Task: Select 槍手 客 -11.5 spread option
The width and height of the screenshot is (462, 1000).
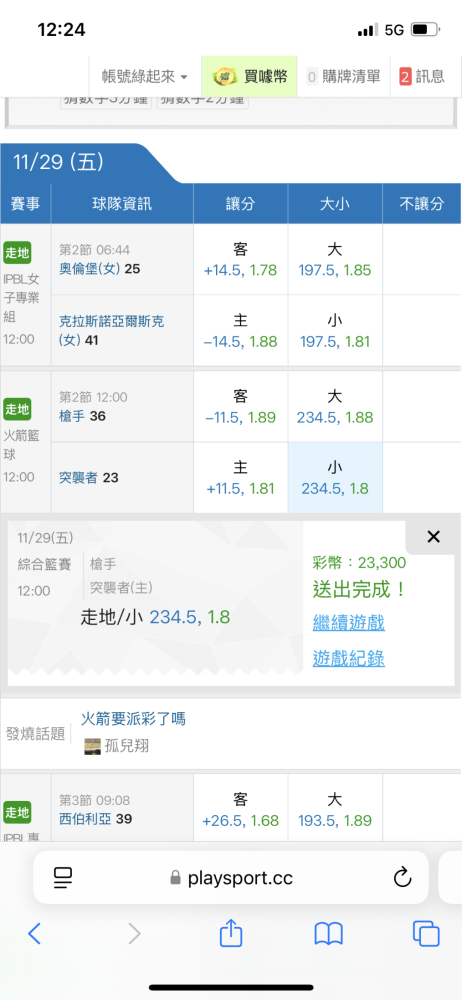Action: (x=241, y=407)
